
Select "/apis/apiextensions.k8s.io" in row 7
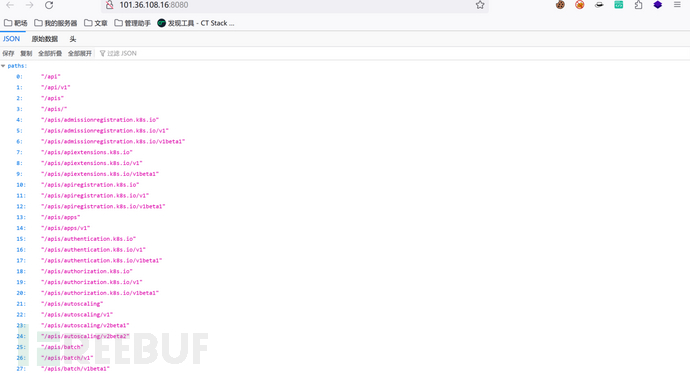(x=87, y=152)
